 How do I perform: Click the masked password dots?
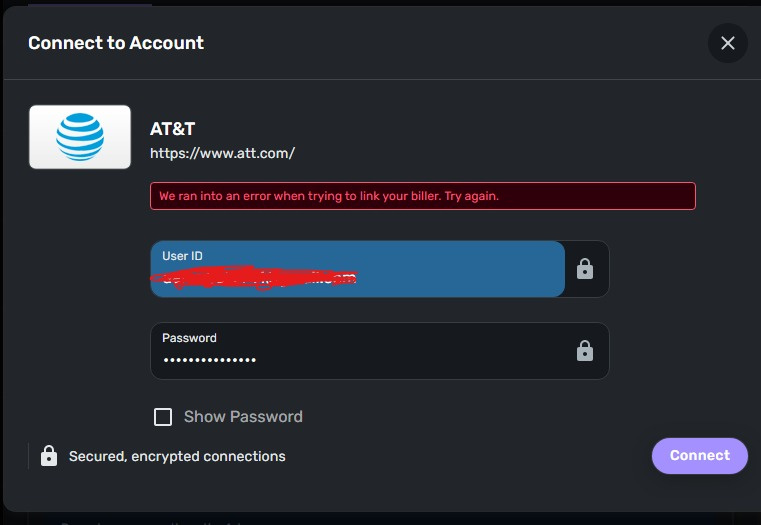pos(210,360)
